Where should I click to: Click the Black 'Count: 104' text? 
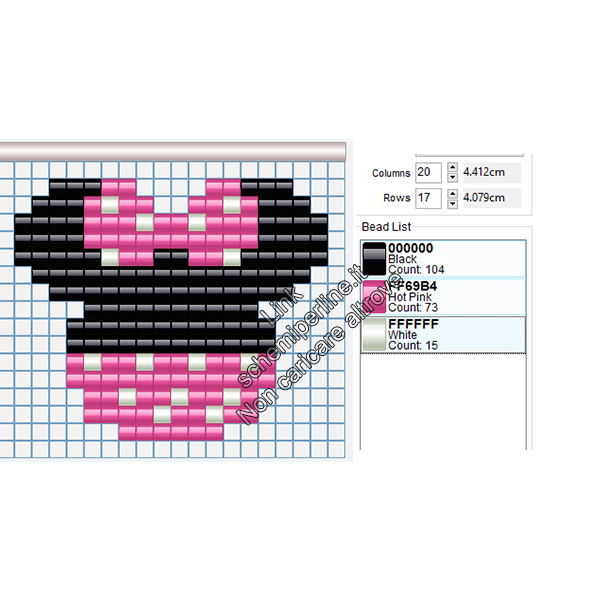pos(416,270)
